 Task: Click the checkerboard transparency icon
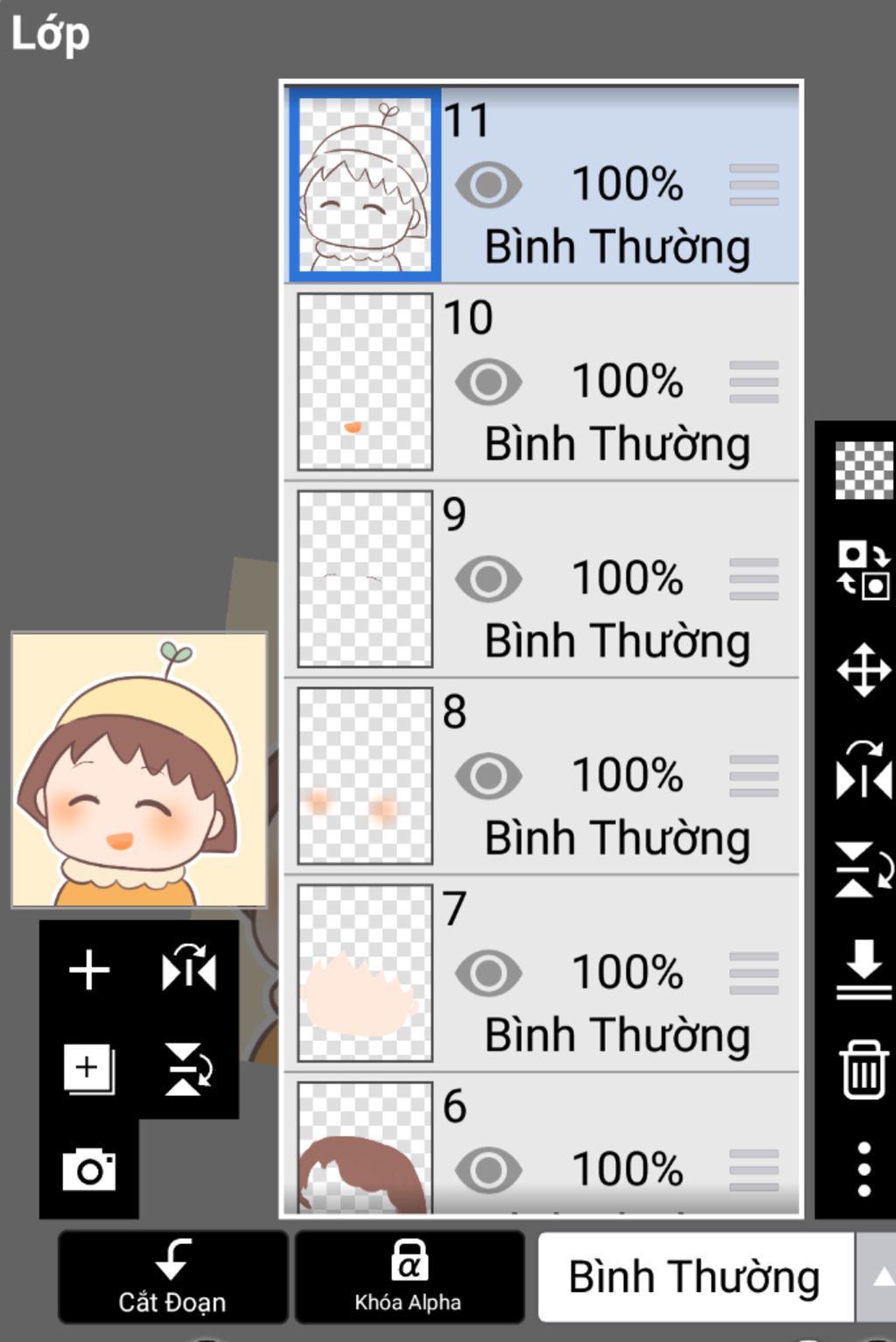[x=864, y=471]
